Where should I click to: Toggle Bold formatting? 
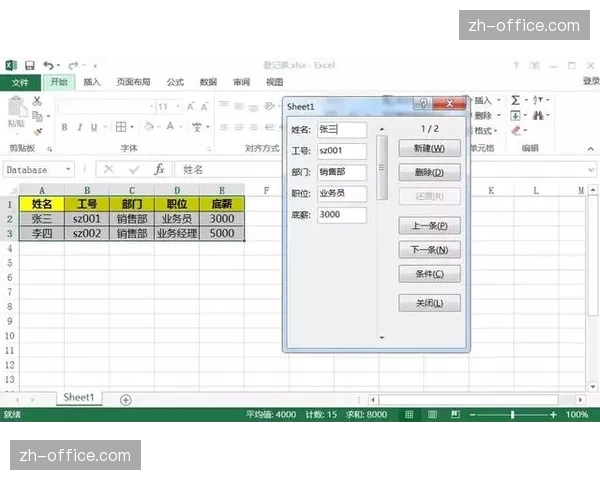(x=64, y=127)
